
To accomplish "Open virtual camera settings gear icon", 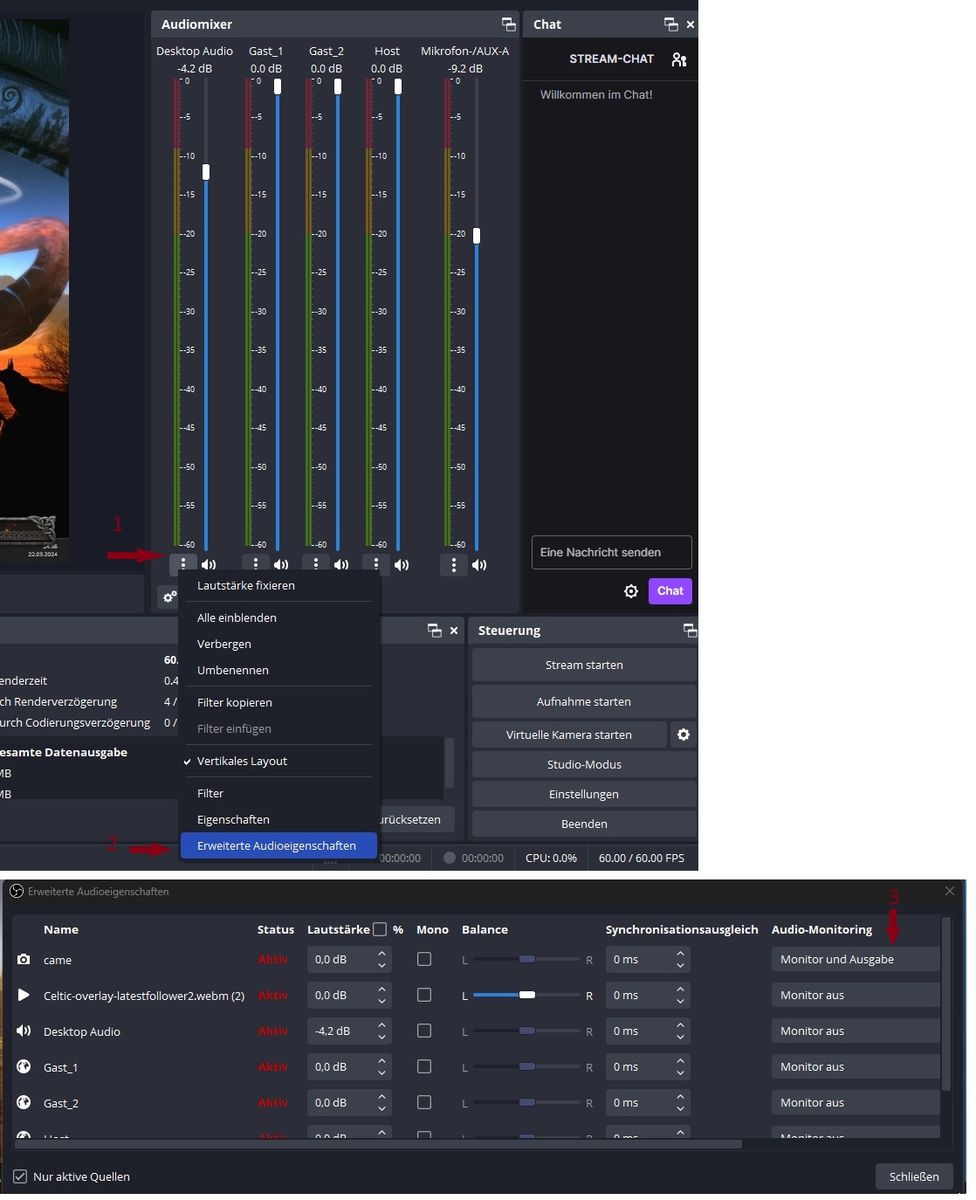I will click(x=683, y=735).
